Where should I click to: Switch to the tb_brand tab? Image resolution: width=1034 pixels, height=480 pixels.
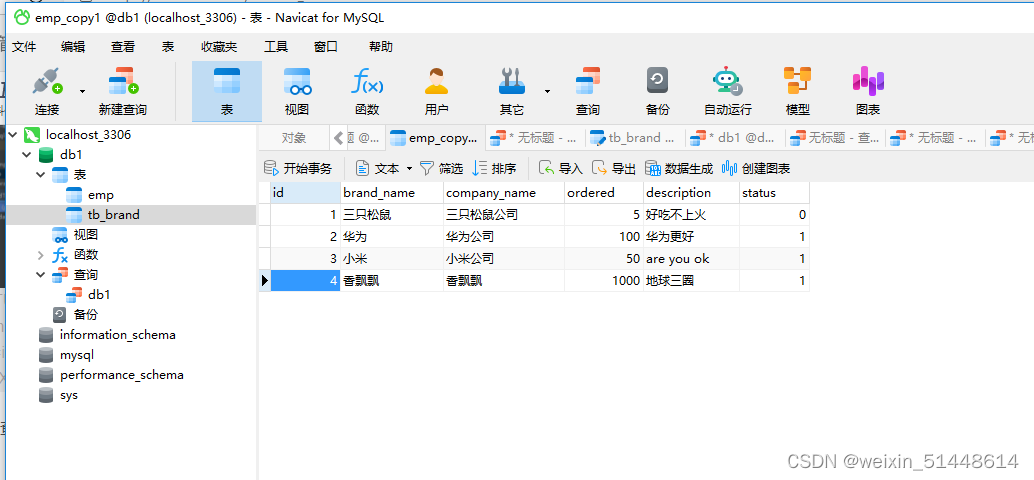635,138
